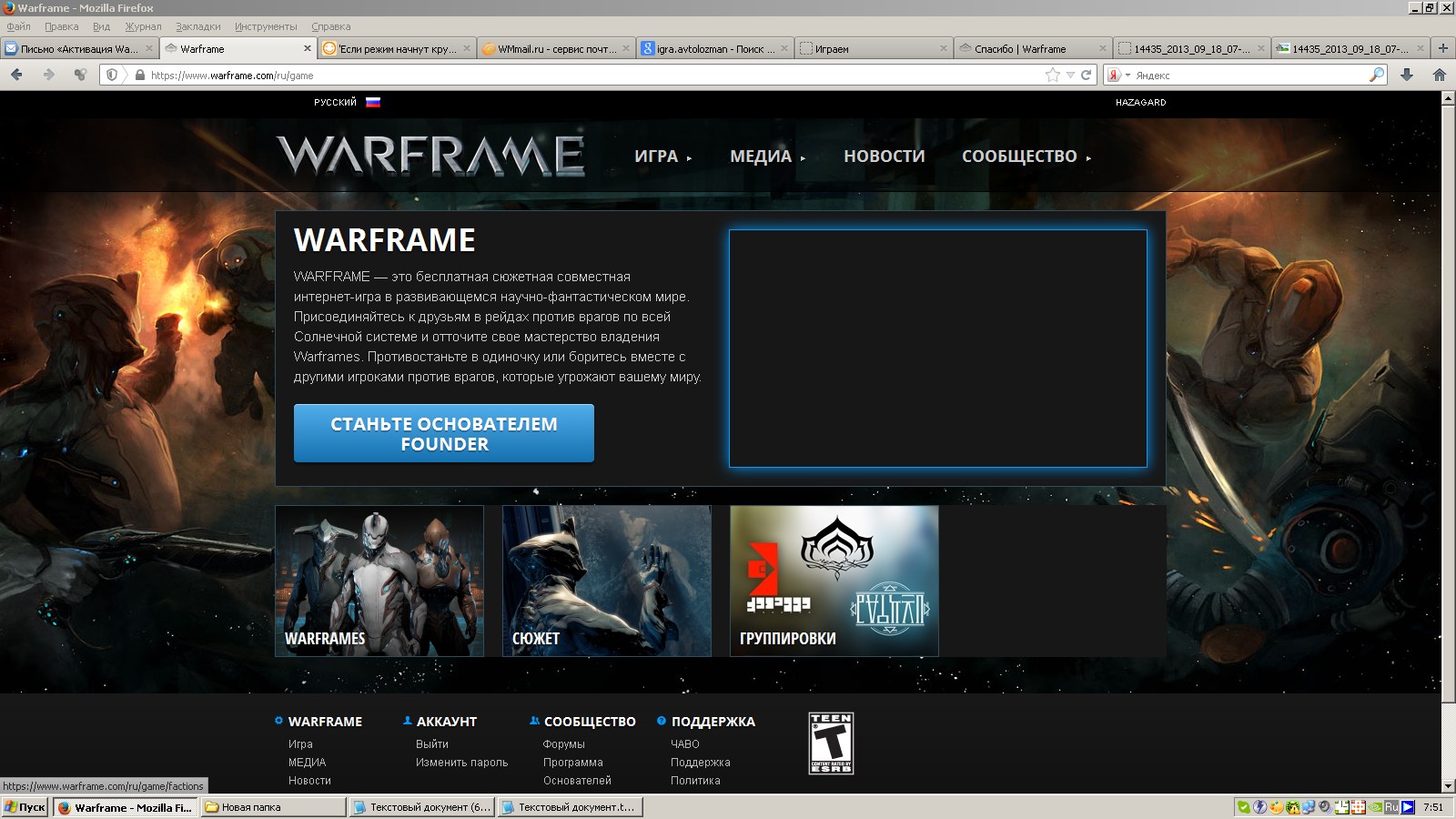Click the magnifier icon in the Yandex search box
Image resolution: width=1456 pixels, height=819 pixels.
click(1377, 75)
